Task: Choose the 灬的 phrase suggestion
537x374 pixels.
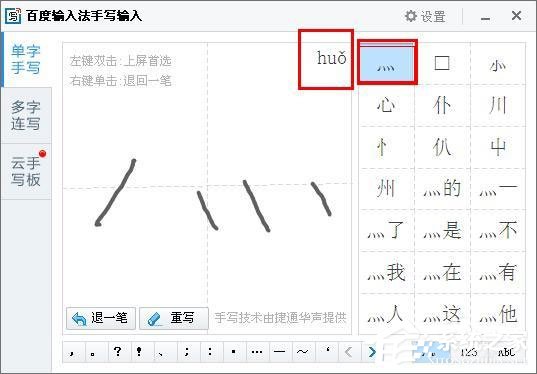Action: (442, 189)
